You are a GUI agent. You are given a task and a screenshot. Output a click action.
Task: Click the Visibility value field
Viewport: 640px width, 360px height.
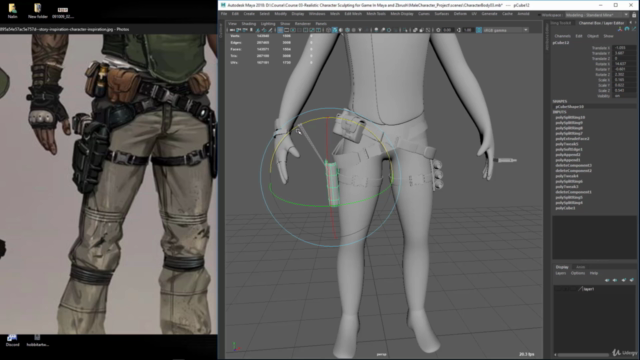(624, 96)
